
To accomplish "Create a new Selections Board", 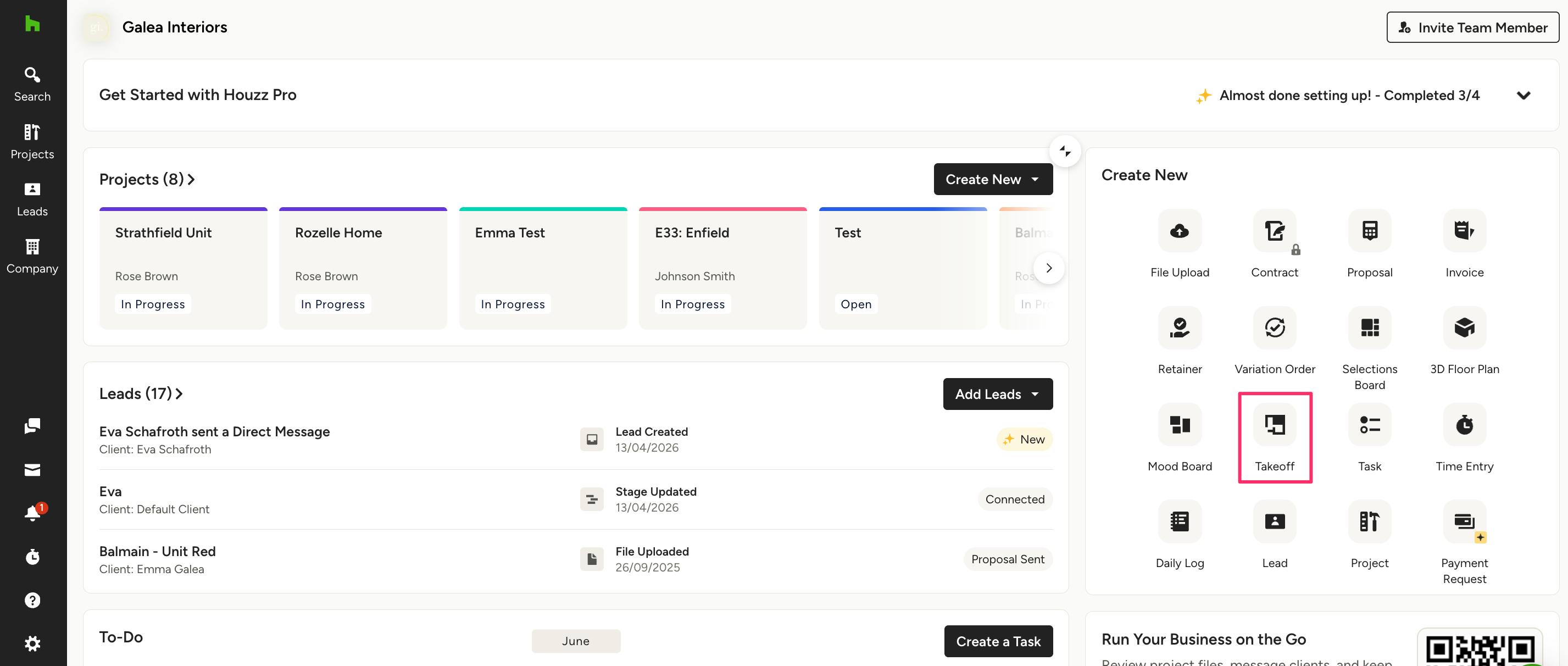I will click(1370, 349).
